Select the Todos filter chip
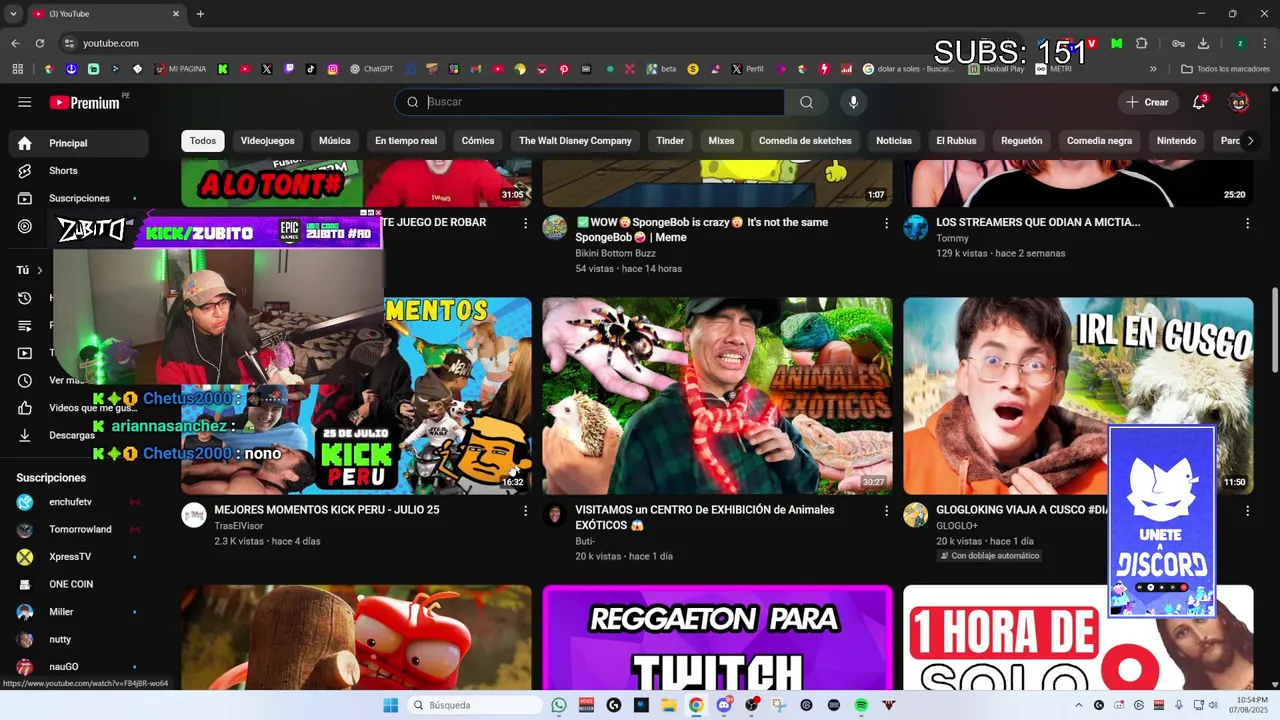Viewport: 1280px width, 720px height. pos(203,141)
